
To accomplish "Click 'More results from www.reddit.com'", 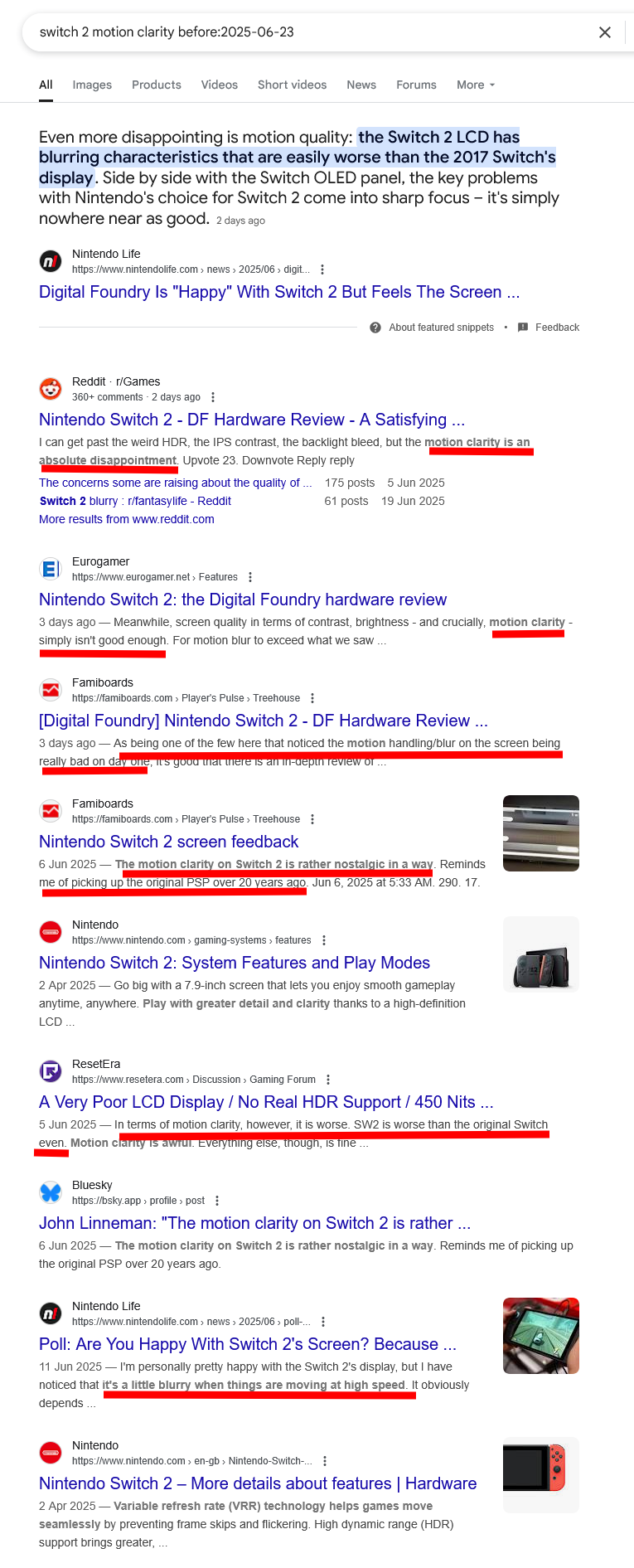I will (127, 519).
